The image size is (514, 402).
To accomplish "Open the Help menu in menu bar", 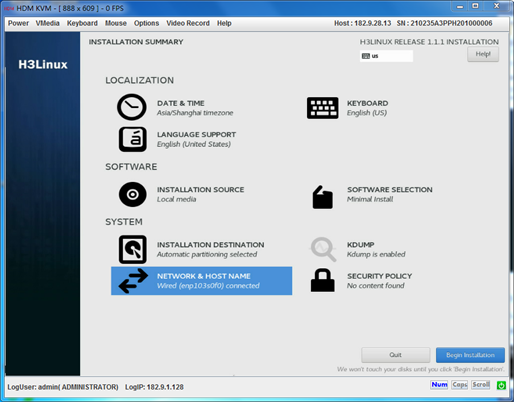I will 224,23.
